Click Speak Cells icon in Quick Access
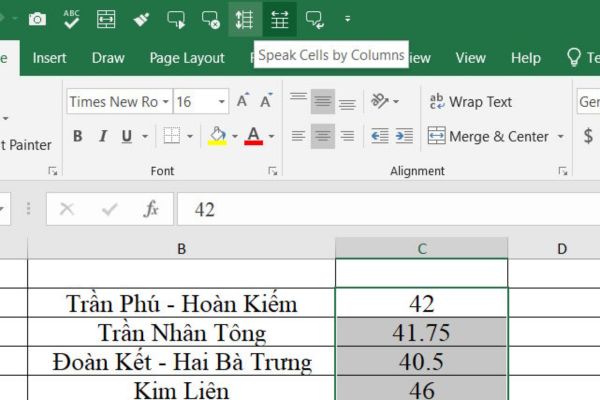This screenshot has height=400, width=600. pos(176,19)
